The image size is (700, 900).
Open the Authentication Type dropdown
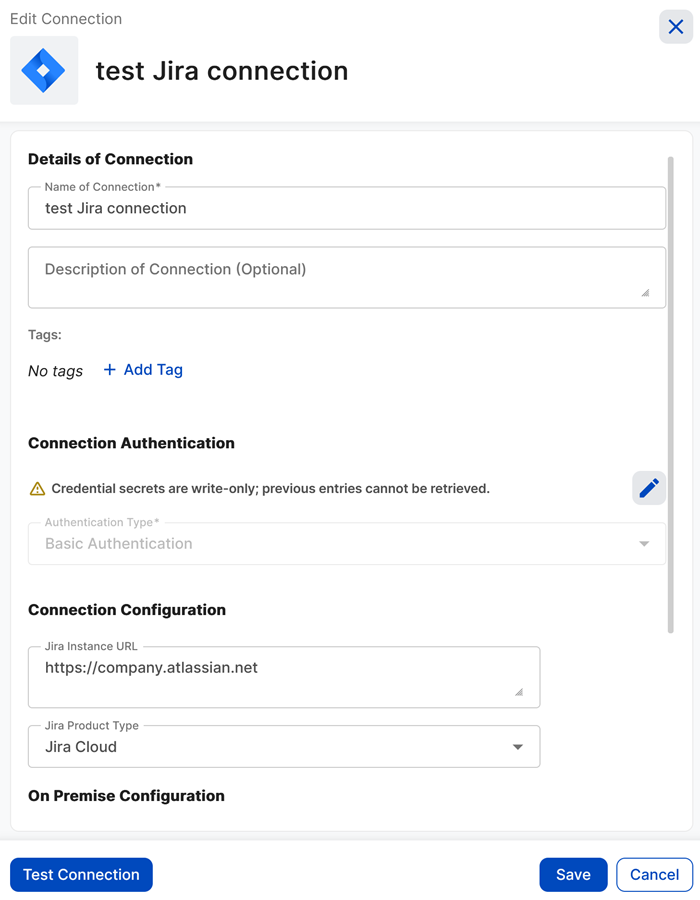[347, 543]
